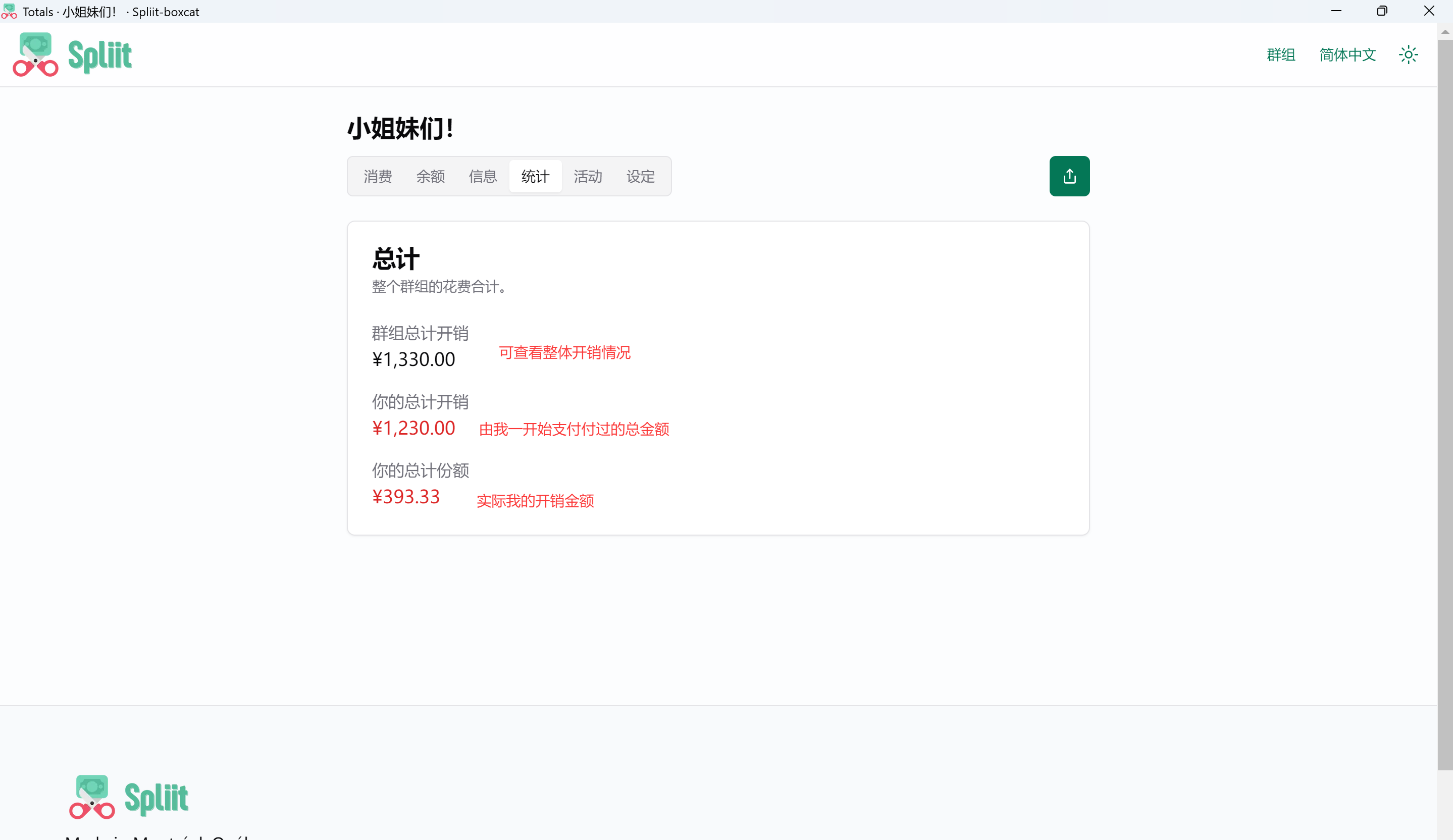Switch to the 活动 tab
This screenshot has width=1453, height=840.
pyautogui.click(x=588, y=176)
